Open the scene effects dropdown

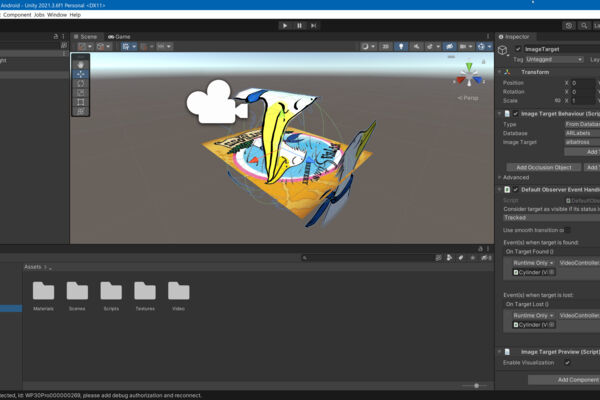433,46
